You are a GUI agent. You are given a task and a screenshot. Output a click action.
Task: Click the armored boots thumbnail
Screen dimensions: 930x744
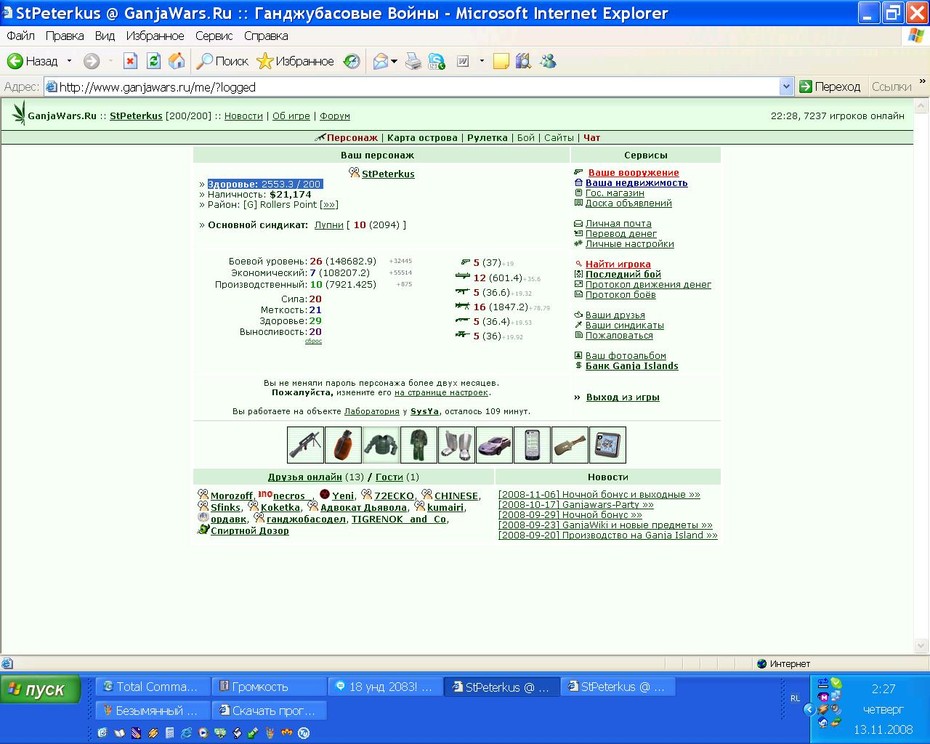click(x=457, y=444)
